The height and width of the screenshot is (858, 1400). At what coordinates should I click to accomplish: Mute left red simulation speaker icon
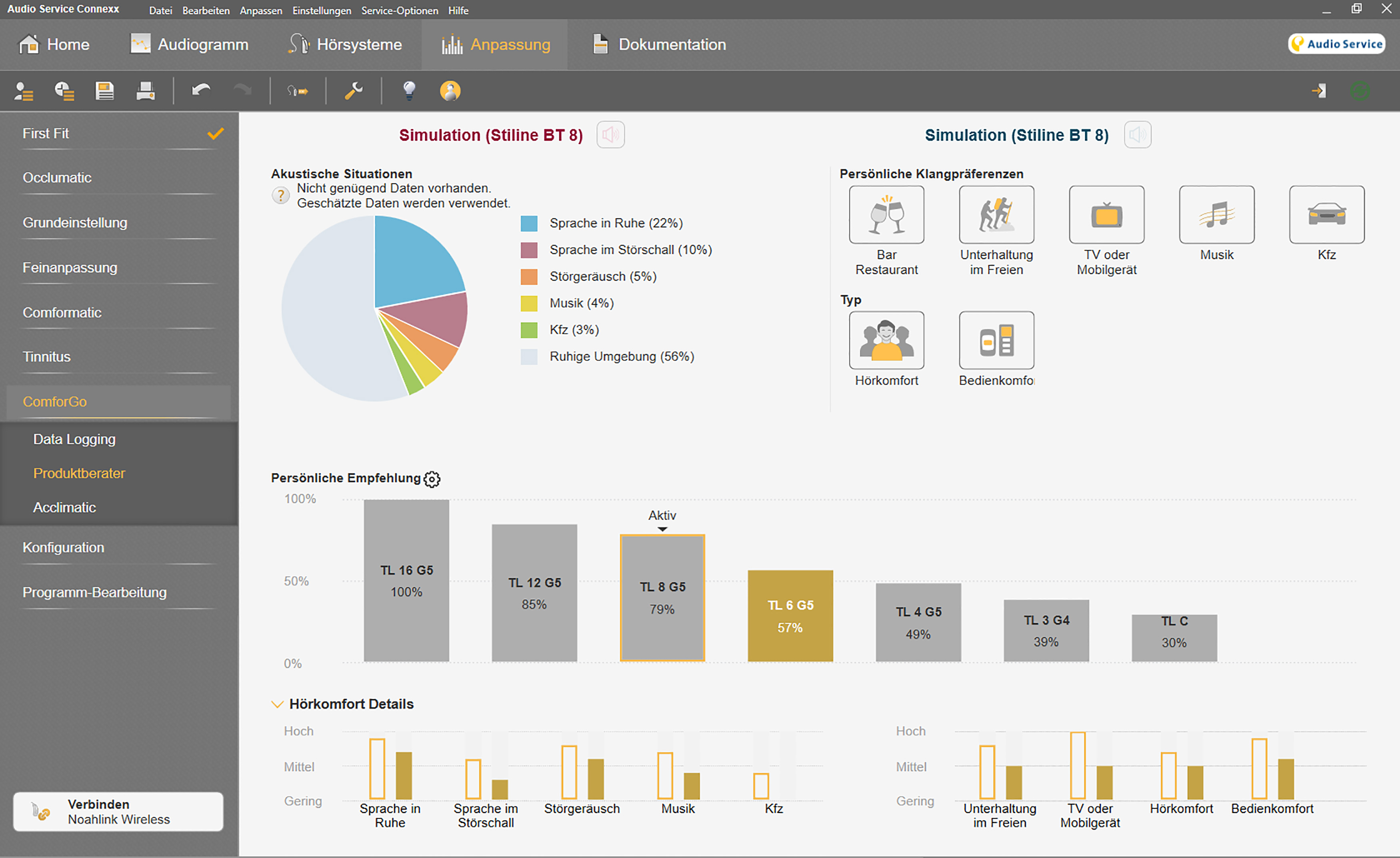(610, 135)
